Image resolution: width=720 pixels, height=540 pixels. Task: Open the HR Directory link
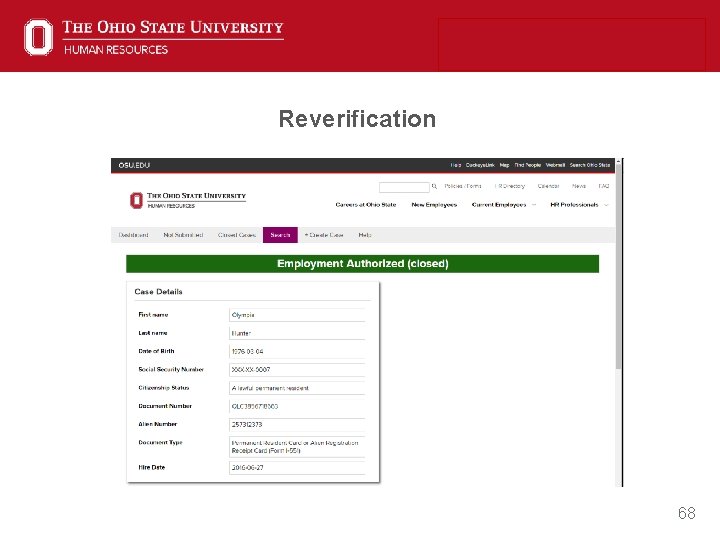tap(510, 186)
